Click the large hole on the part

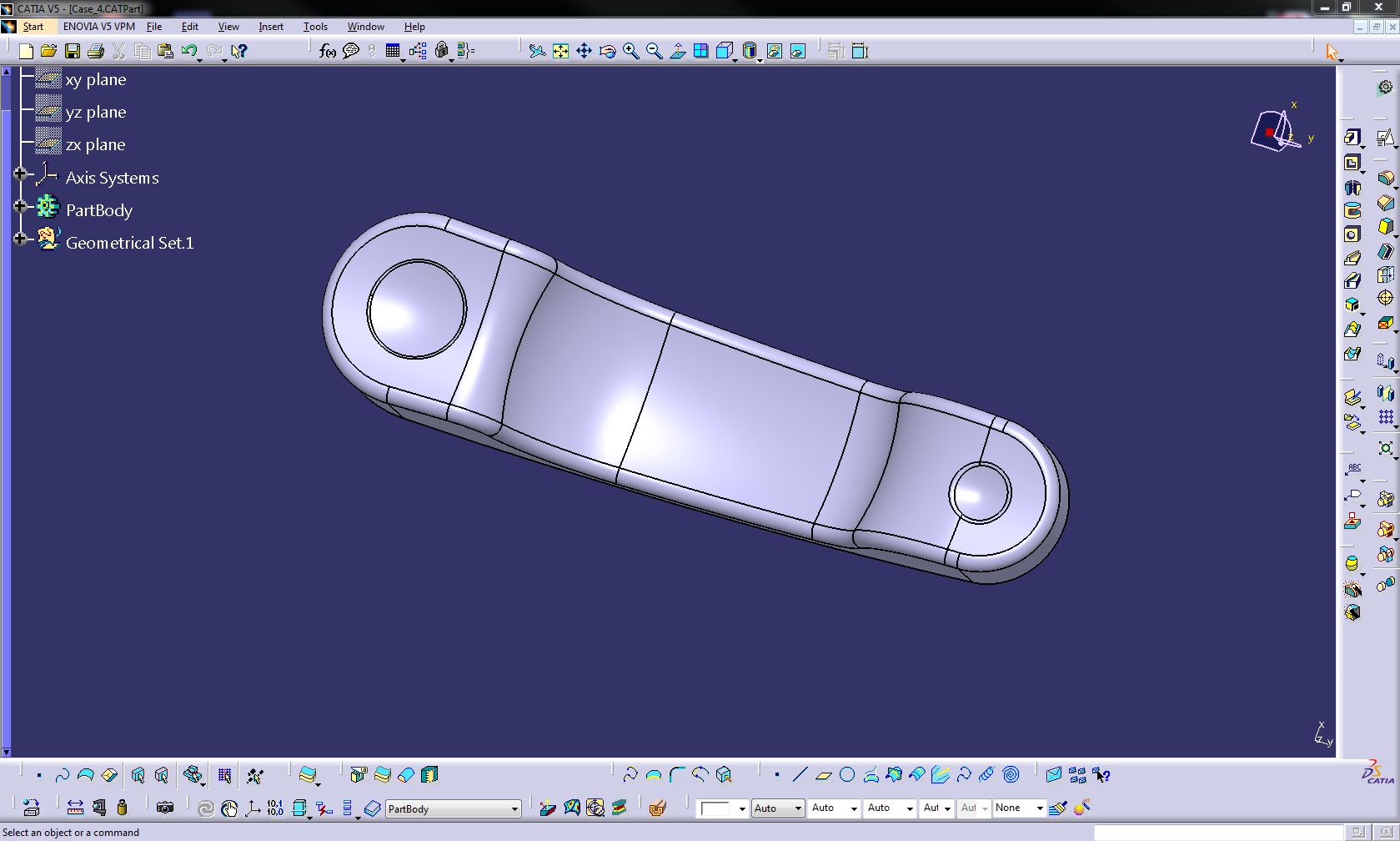[x=416, y=309]
